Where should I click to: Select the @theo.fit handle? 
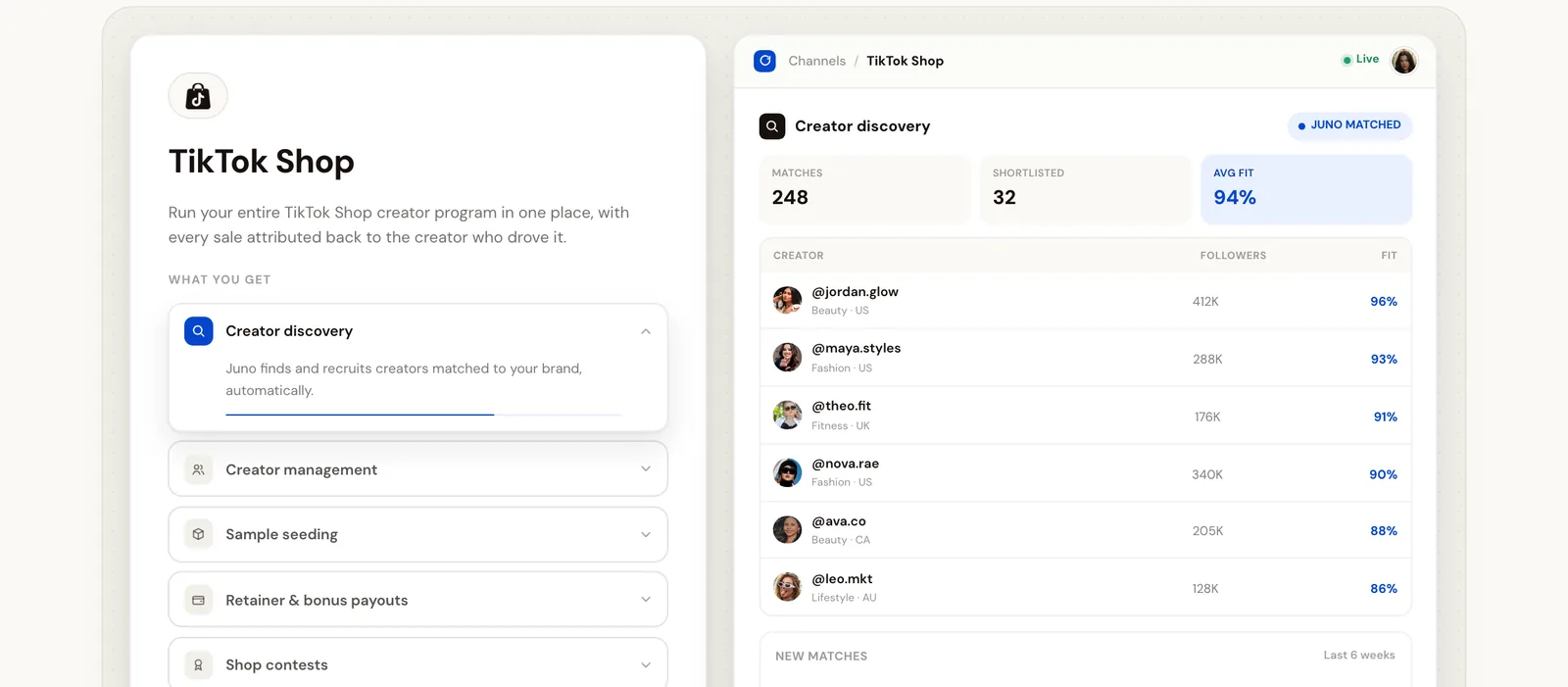(x=841, y=406)
